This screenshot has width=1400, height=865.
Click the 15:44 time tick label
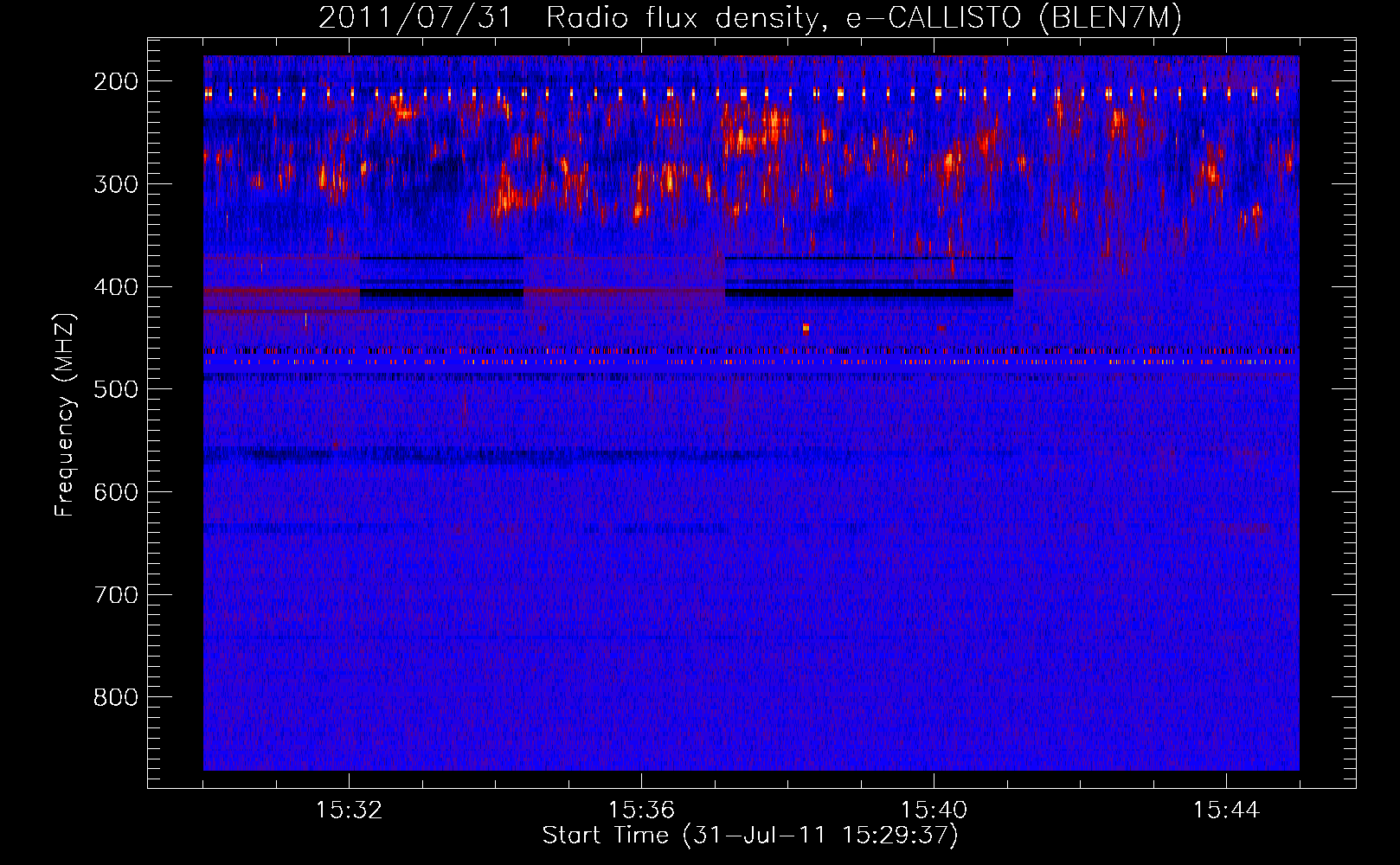tap(1226, 811)
